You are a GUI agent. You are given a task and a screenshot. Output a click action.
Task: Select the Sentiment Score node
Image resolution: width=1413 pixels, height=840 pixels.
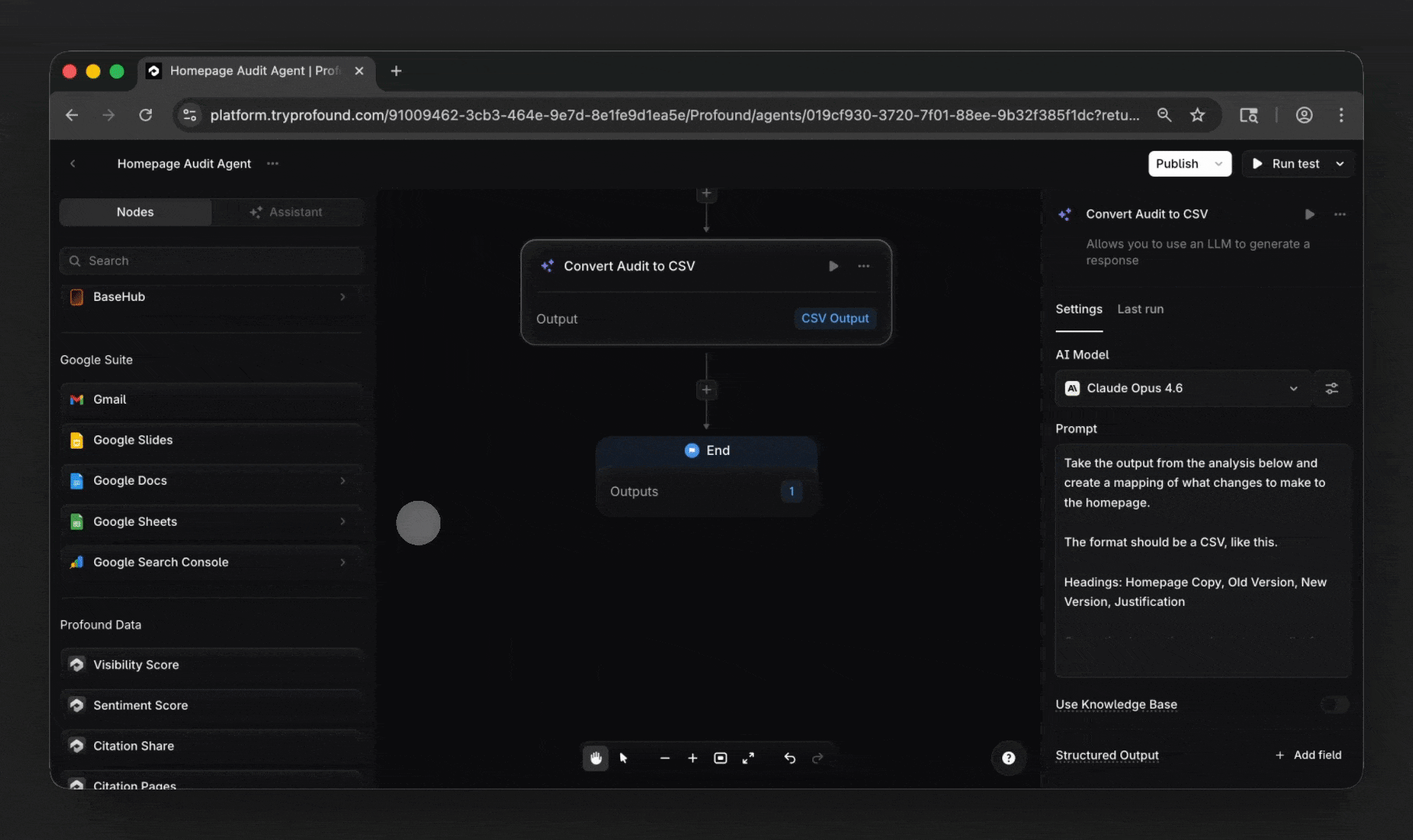(211, 705)
